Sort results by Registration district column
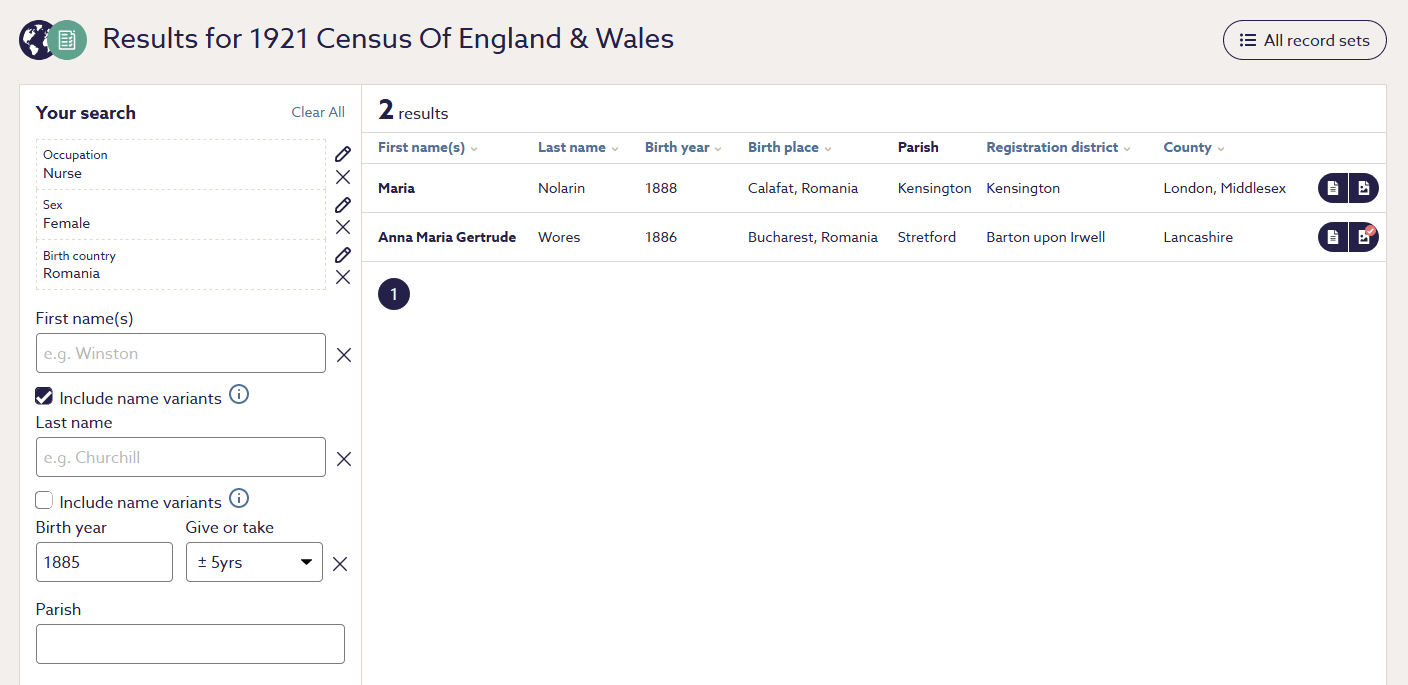The image size is (1408, 685). [x=1058, y=148]
